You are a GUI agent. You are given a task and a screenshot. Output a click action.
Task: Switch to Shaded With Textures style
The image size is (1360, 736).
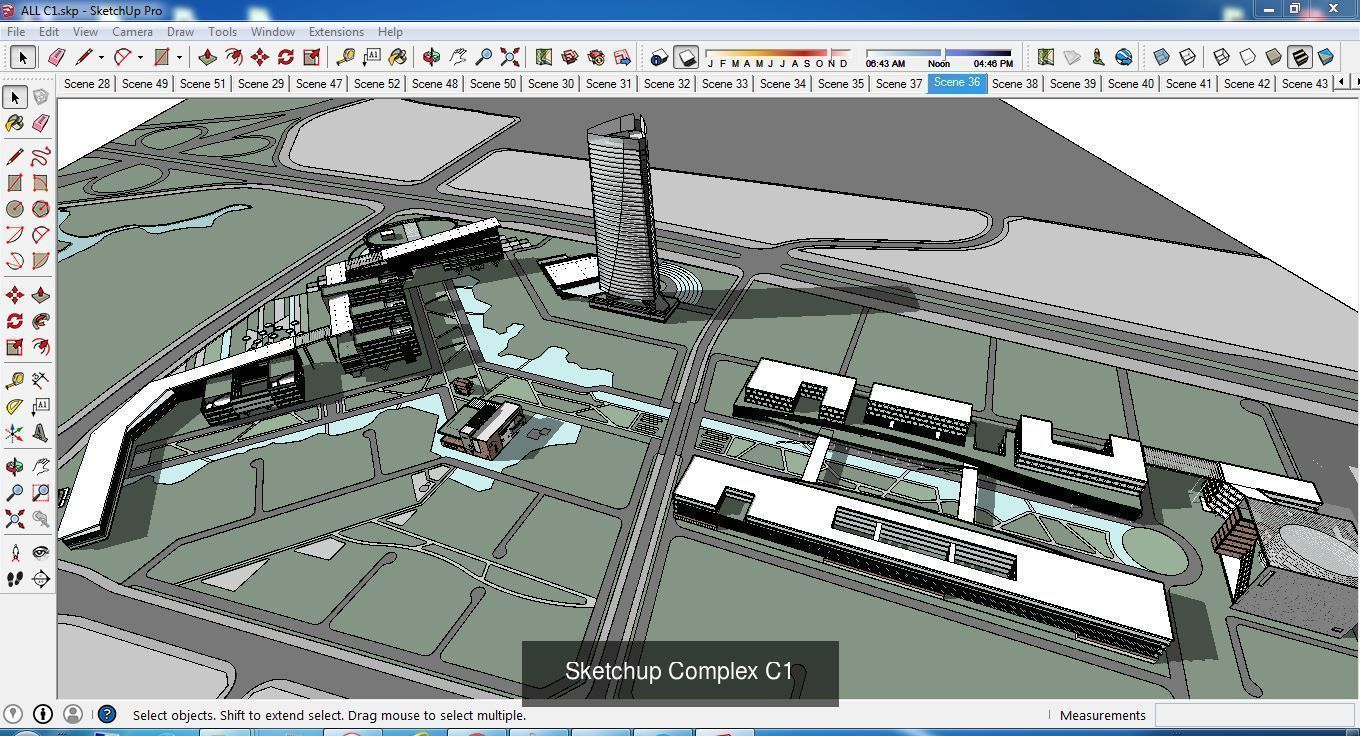point(1300,57)
